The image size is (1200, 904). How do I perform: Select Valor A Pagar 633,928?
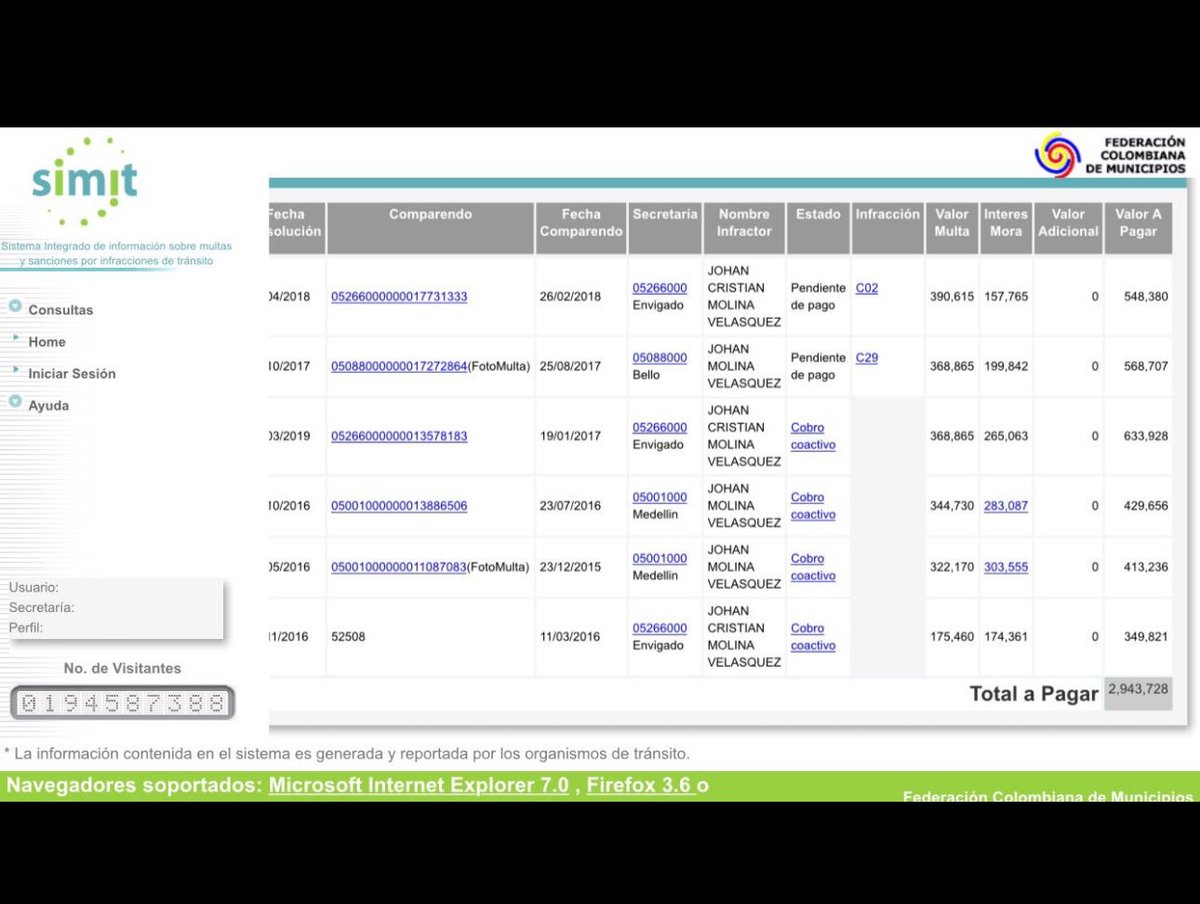(x=1145, y=437)
